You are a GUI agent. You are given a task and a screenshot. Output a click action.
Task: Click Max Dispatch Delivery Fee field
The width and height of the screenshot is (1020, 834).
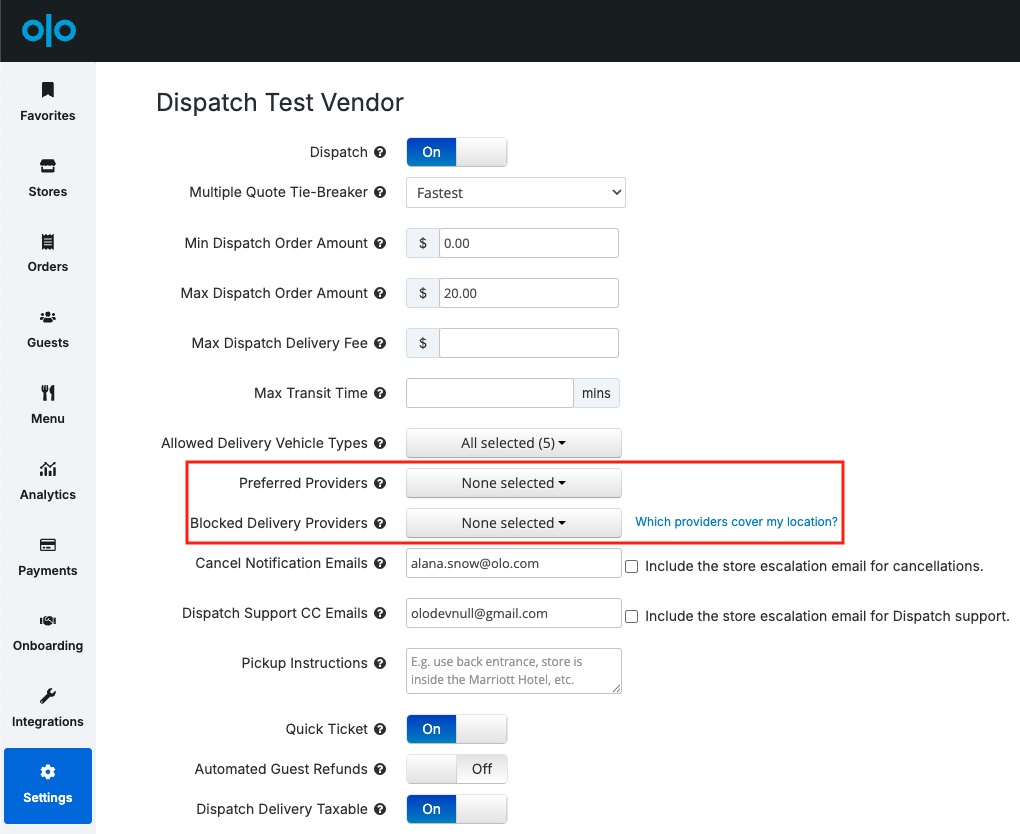coord(528,343)
